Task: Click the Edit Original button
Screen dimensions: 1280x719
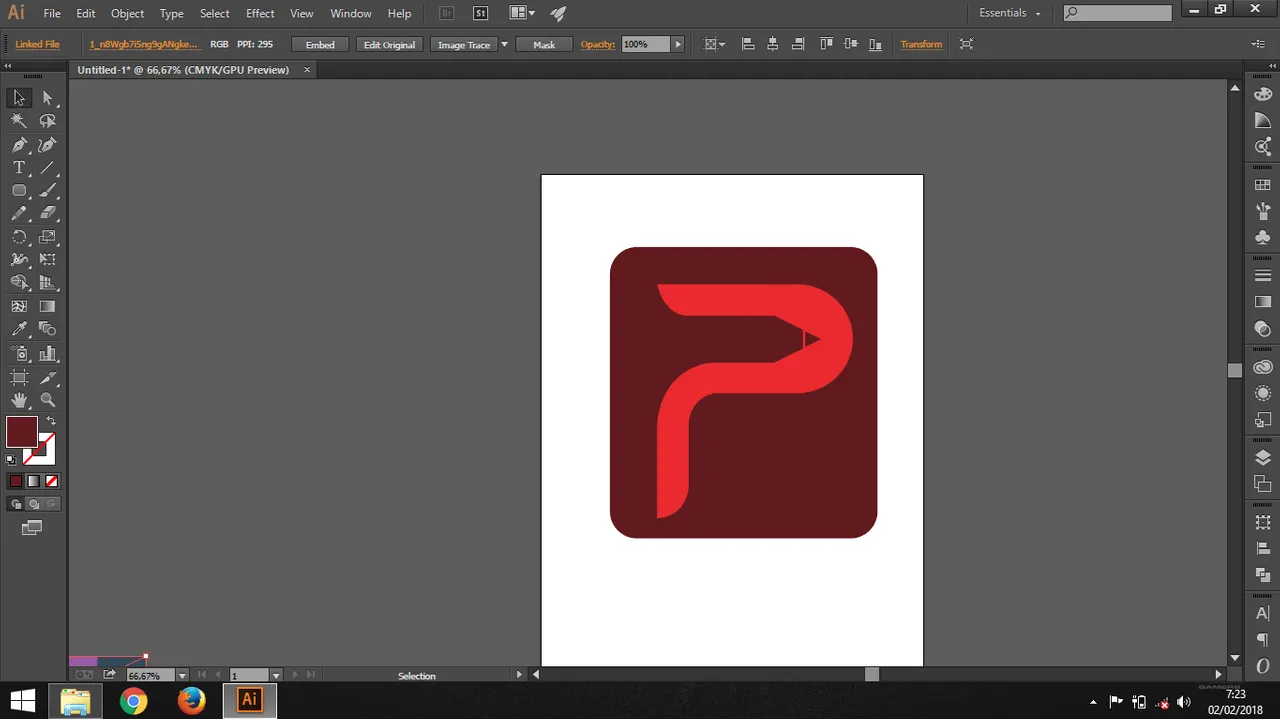Action: 389,44
